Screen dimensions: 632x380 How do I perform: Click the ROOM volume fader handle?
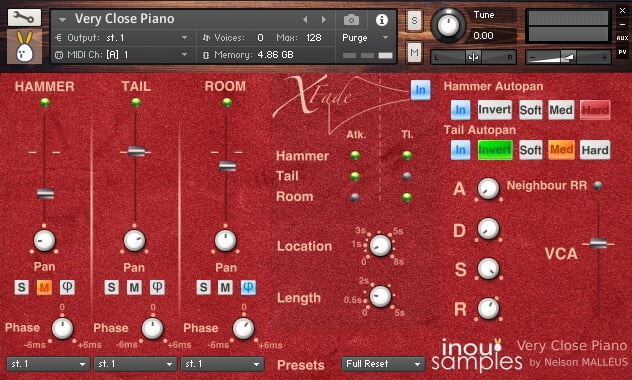[x=227, y=166]
